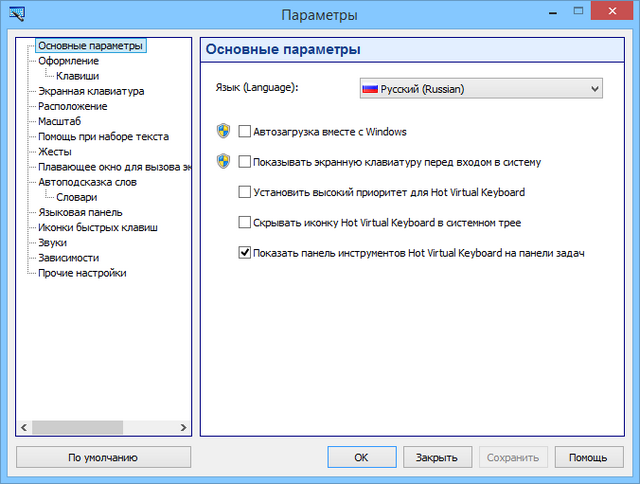Click tree's horizontal scrollbar right arrow
Image resolution: width=640 pixels, height=484 pixels.
(183, 428)
